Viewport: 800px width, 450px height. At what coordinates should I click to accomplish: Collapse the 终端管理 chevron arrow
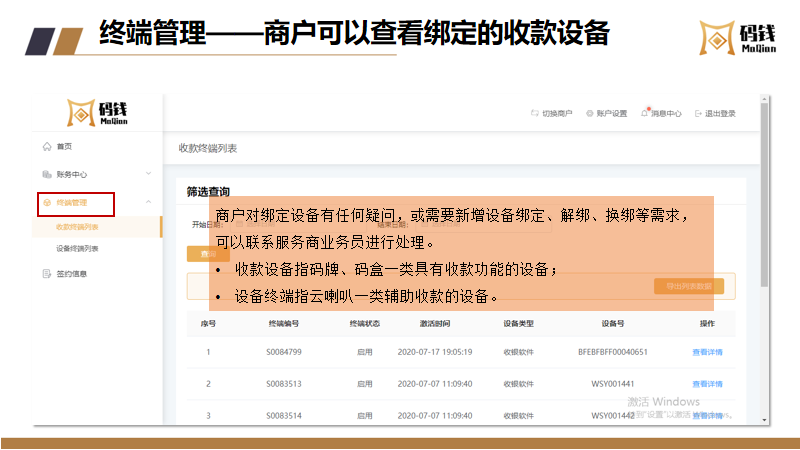tap(148, 203)
